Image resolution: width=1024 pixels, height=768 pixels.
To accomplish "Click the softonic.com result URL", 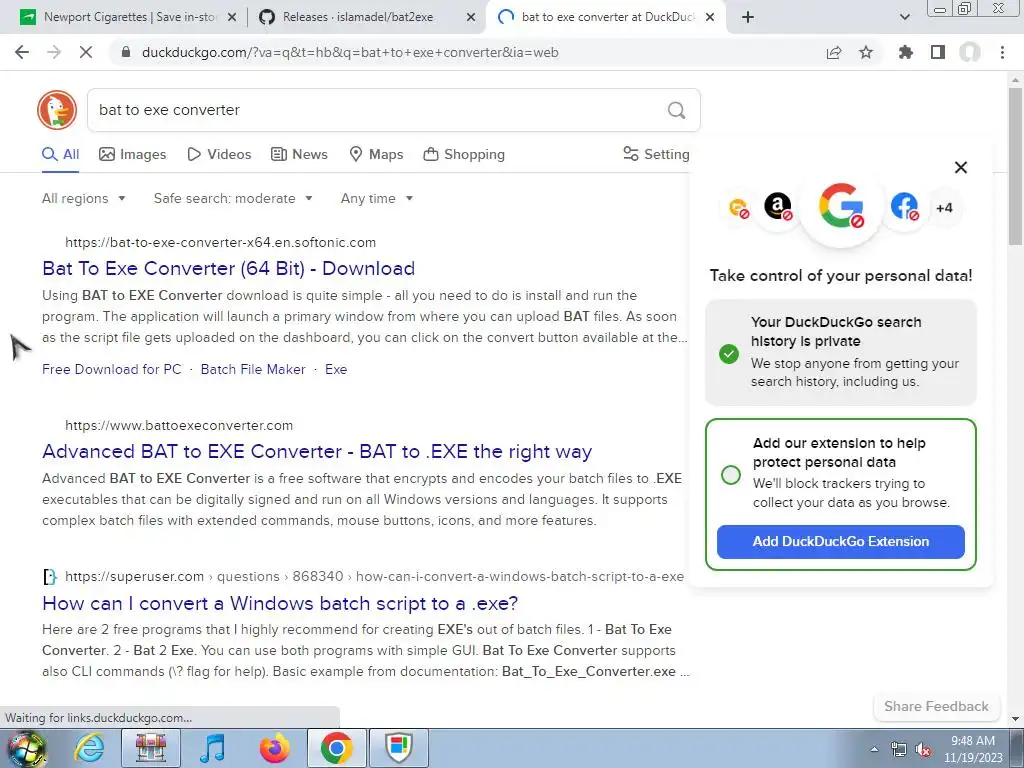I will pos(221,242).
